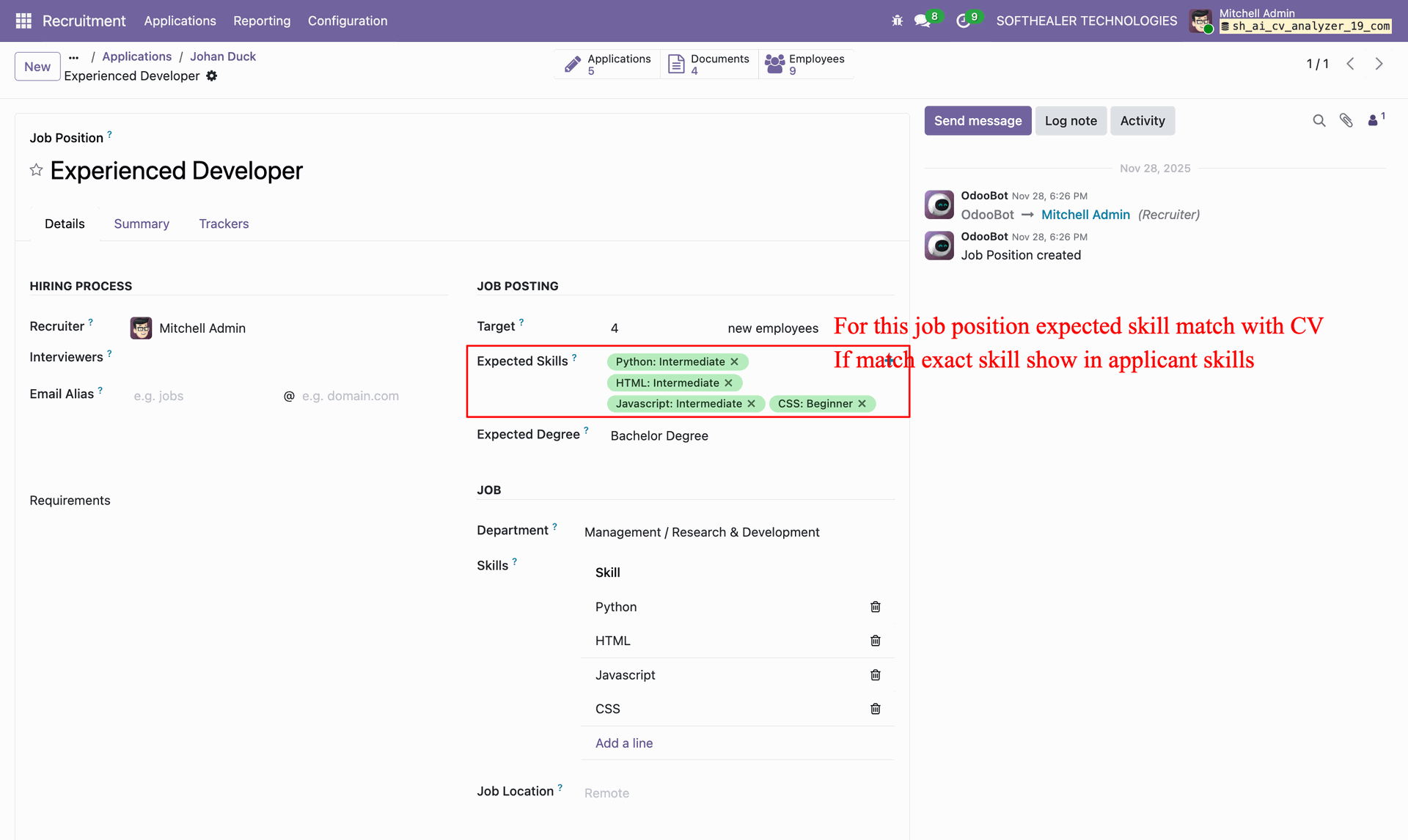Screen dimensions: 1408x840
Task: Open the activities clock icon
Action: point(963,21)
